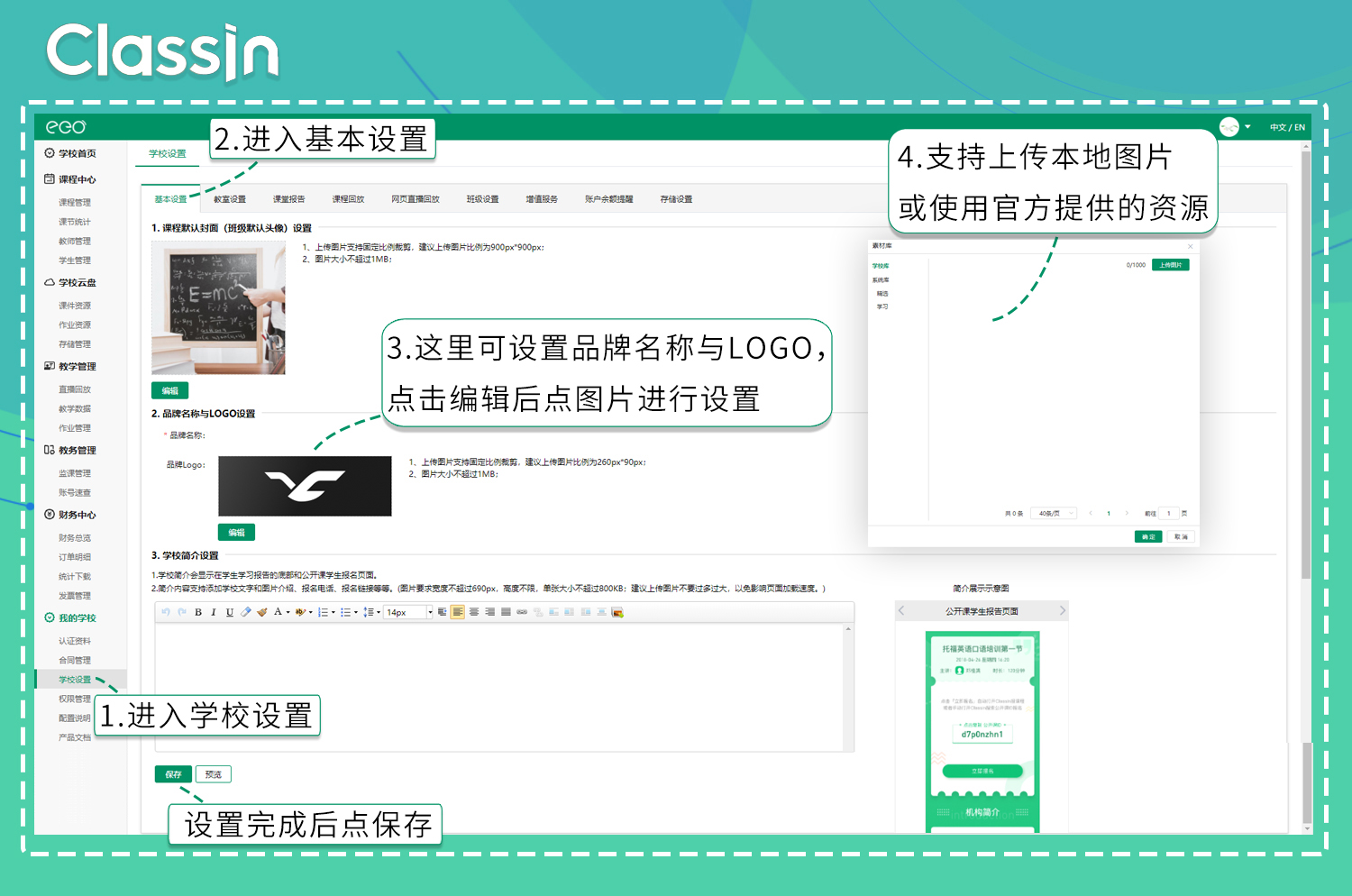Image resolution: width=1352 pixels, height=896 pixels.
Task: Align text left in the editor
Action: click(458, 612)
